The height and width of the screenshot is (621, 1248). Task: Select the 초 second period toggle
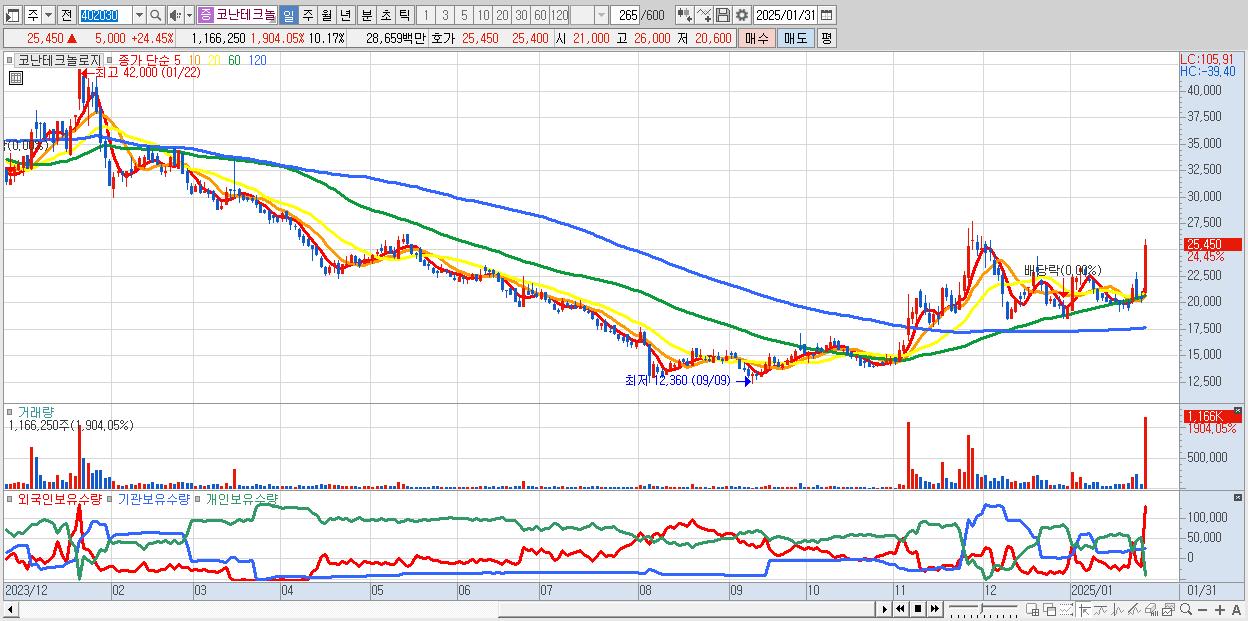point(386,15)
